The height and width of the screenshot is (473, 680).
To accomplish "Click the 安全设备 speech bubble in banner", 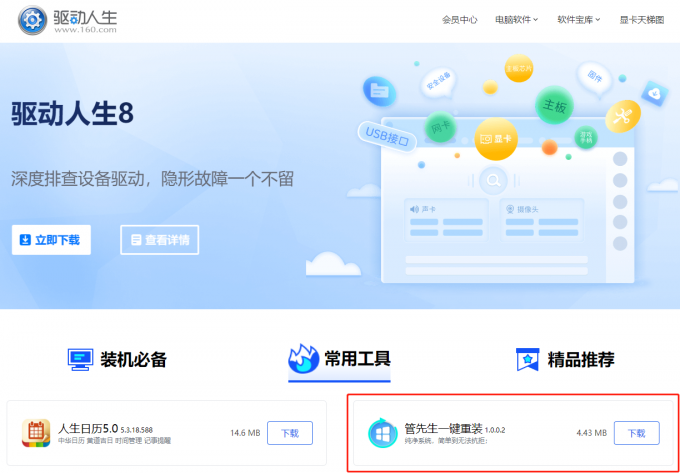I will [x=438, y=82].
